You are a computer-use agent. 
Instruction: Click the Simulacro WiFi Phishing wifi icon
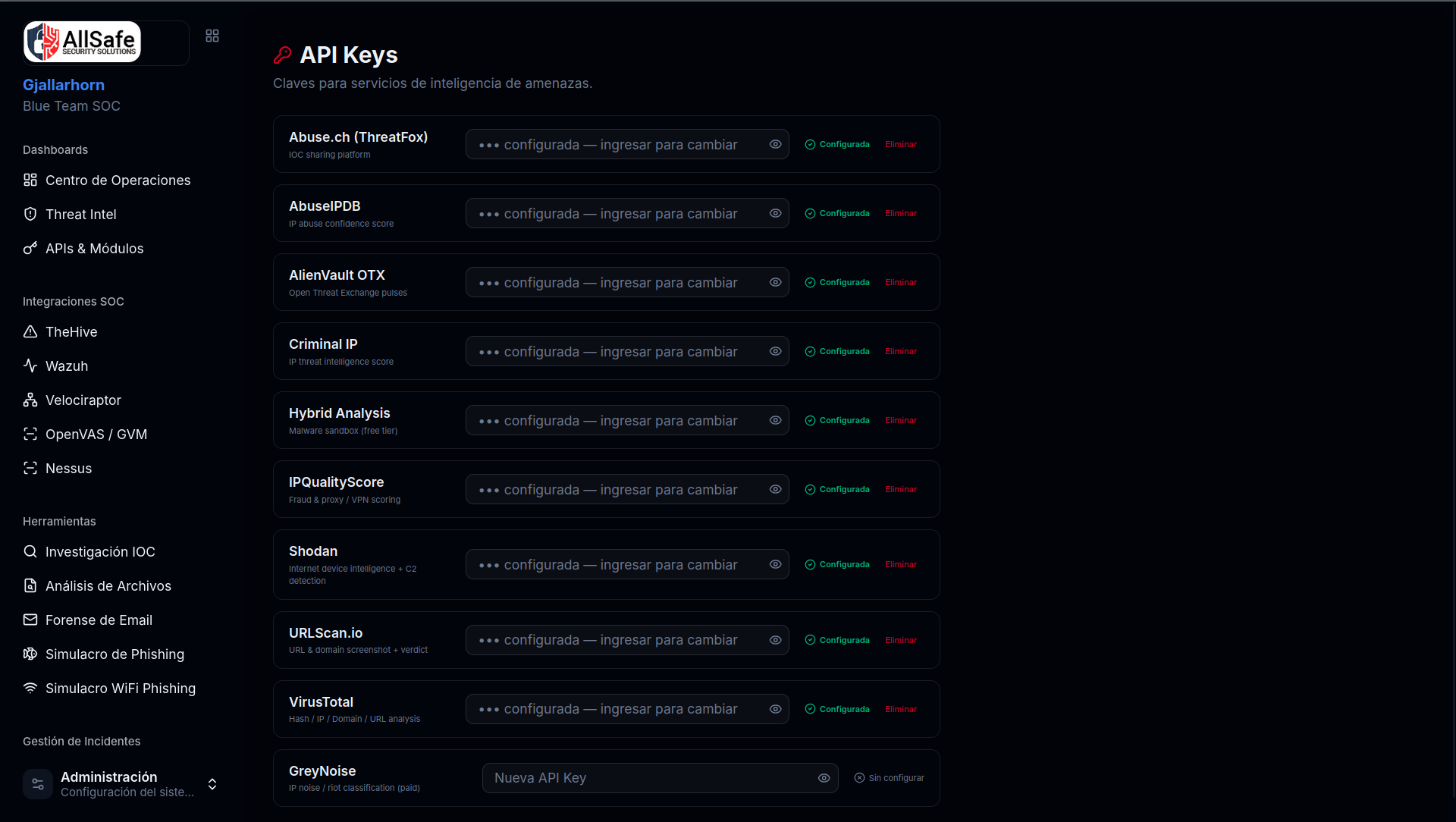pos(30,688)
